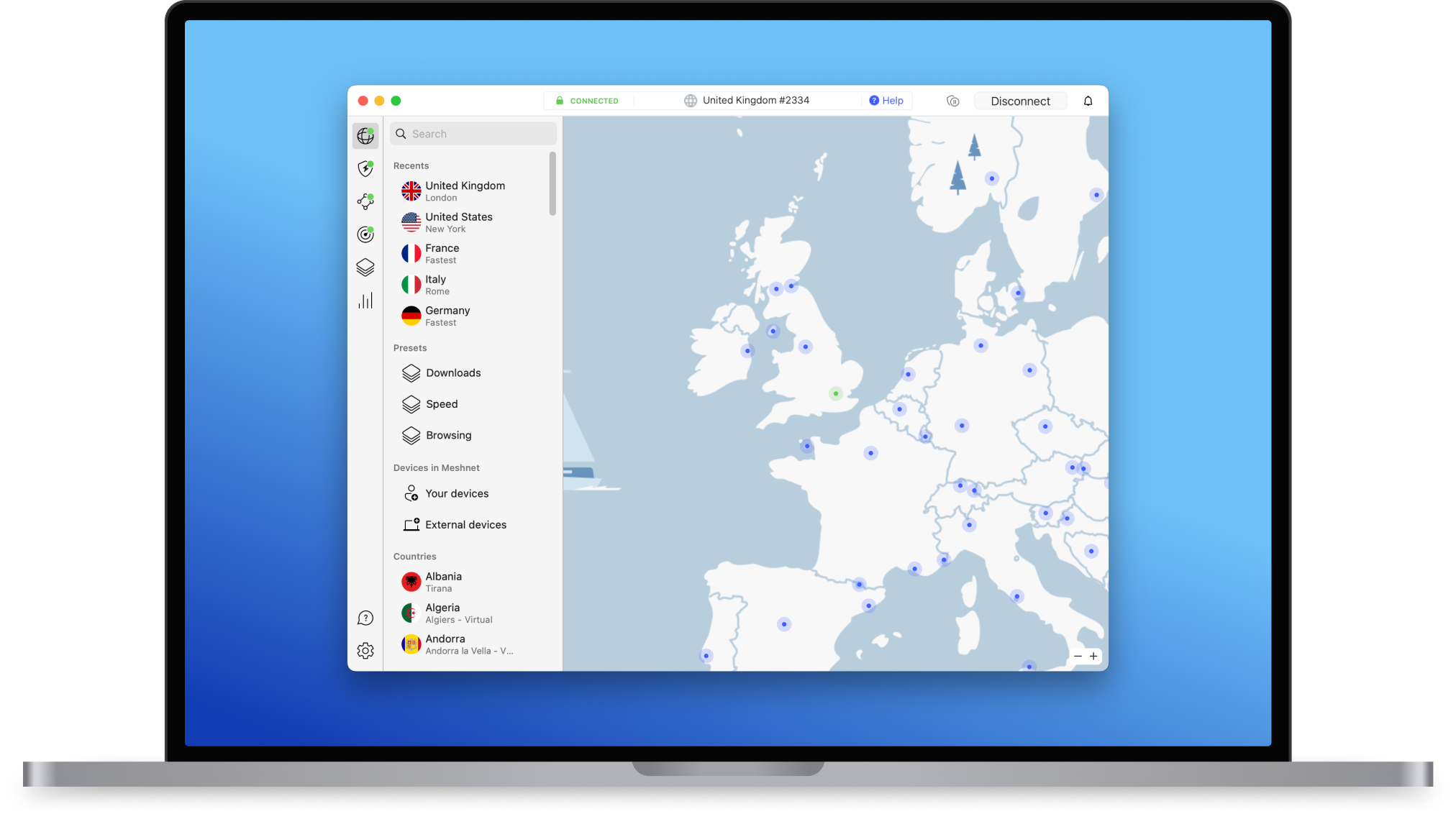The image size is (1456, 814).
Task: Open the Meshnet panel
Action: [x=365, y=201]
